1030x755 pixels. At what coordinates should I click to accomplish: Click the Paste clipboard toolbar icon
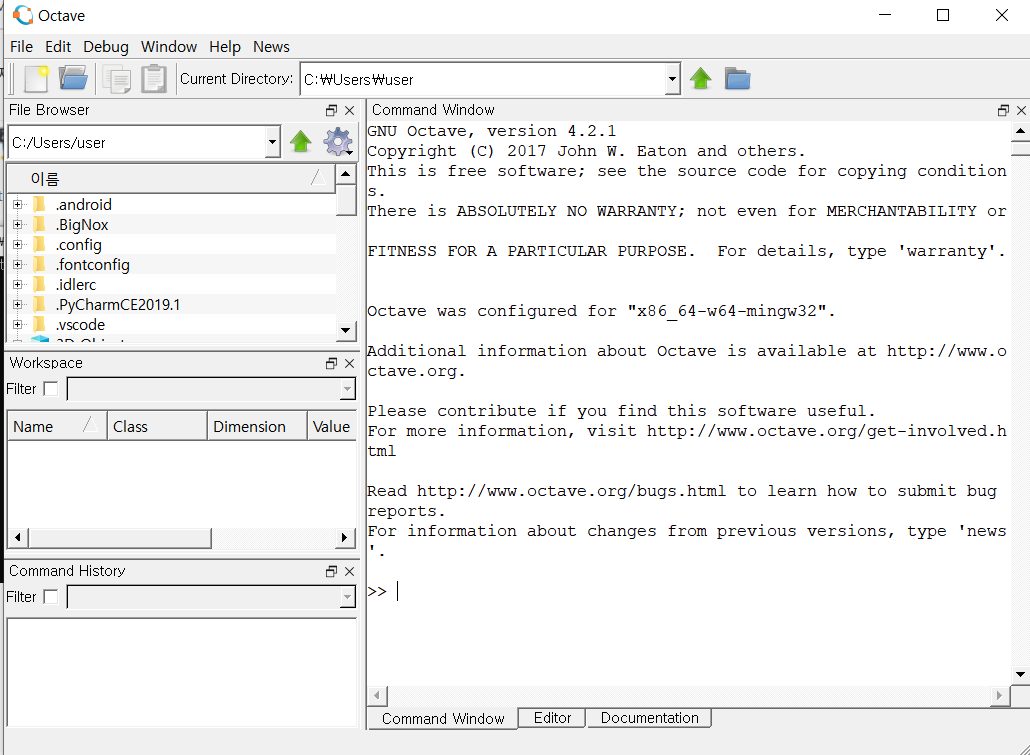click(154, 79)
